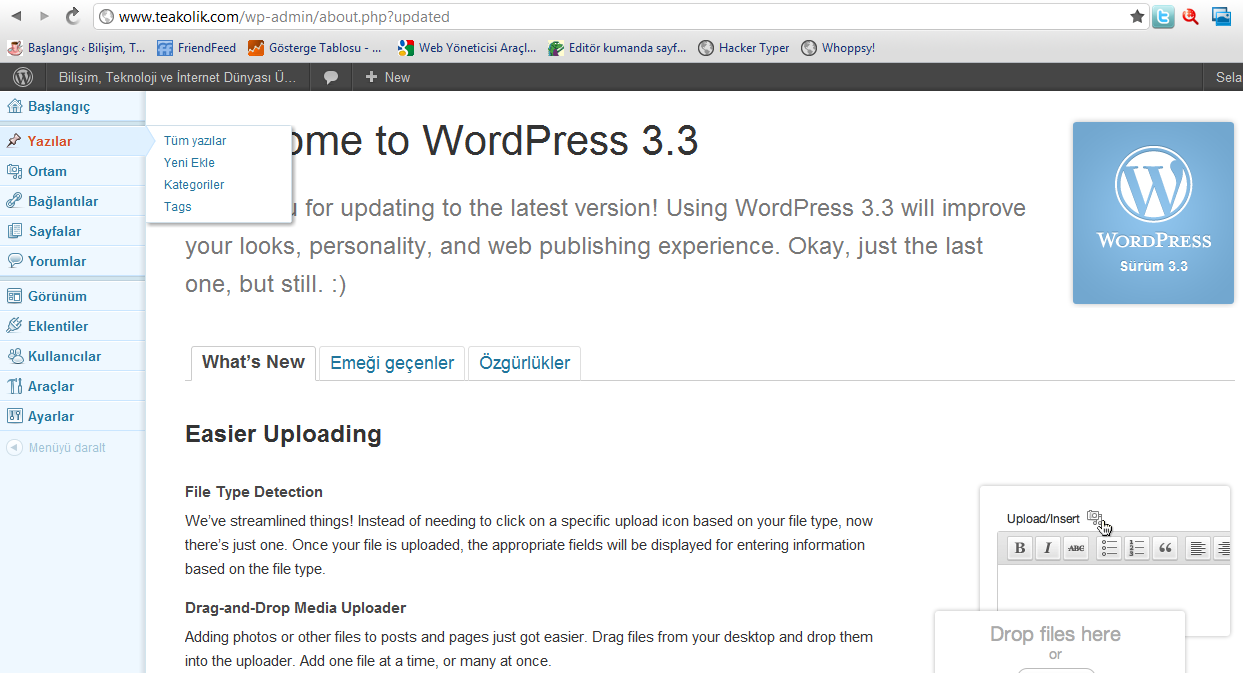This screenshot has height=673, width=1243.
Task: Open the Başlangıç sidebar menu
Action: pyautogui.click(x=72, y=106)
